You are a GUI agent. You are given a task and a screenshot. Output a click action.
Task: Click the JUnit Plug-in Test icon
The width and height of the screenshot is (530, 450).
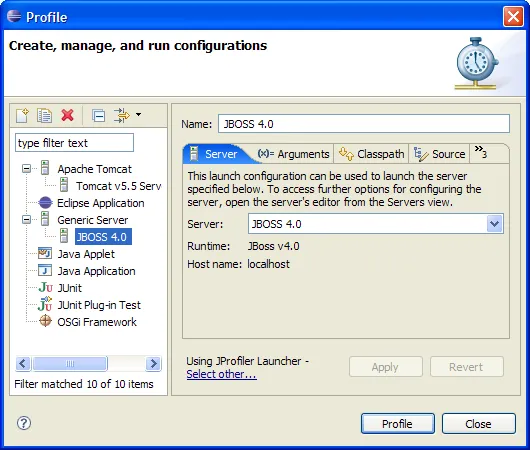[x=45, y=304]
